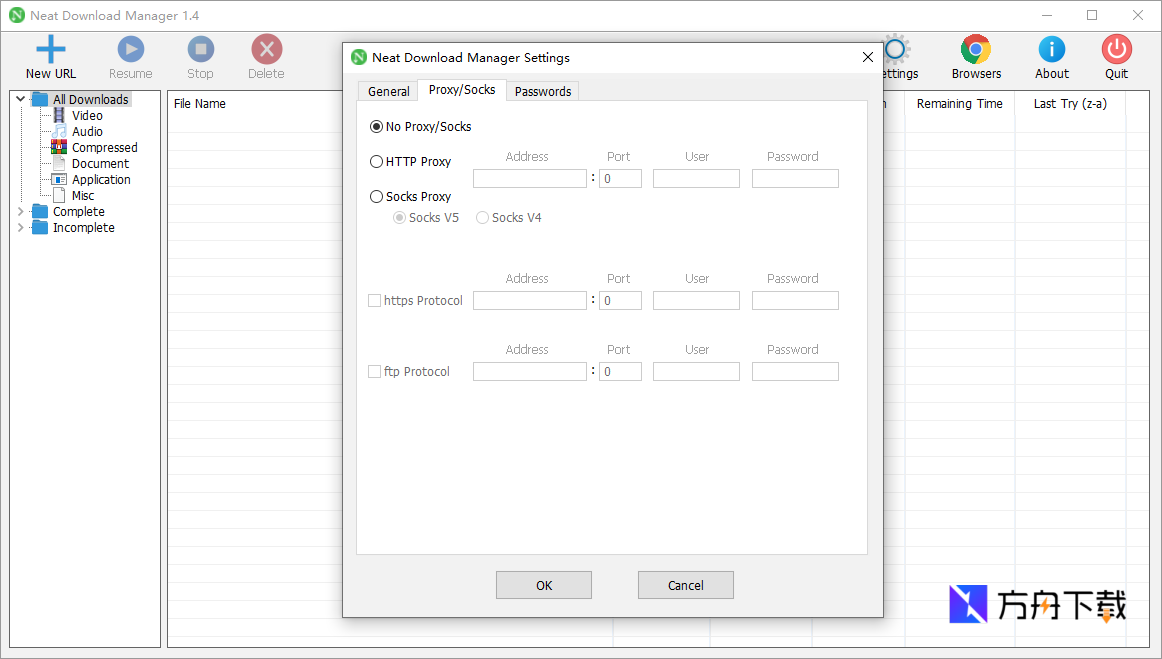Switch to the Passwords tab
Viewport: 1162px width, 659px height.
point(542,91)
